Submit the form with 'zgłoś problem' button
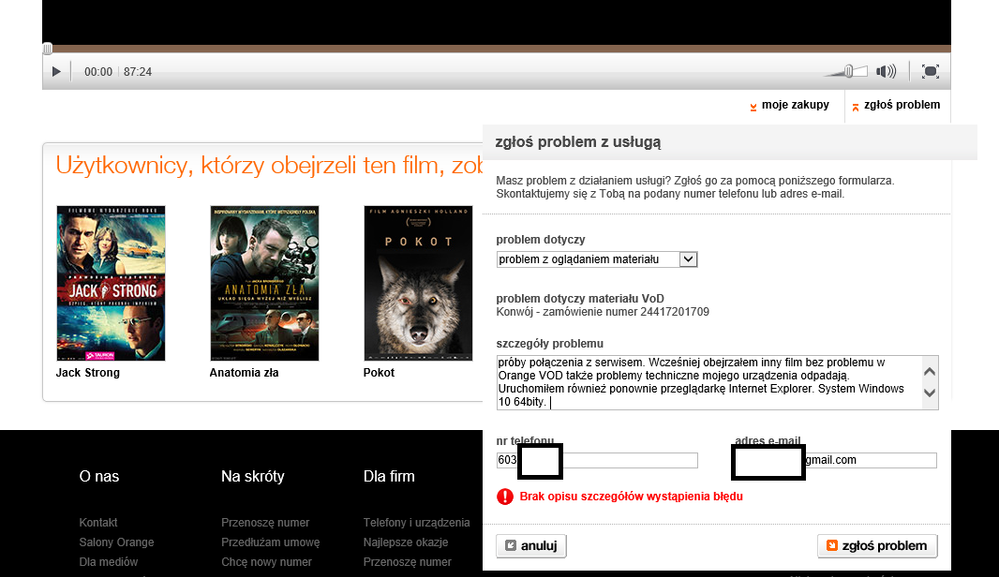This screenshot has width=999, height=577. [877, 546]
